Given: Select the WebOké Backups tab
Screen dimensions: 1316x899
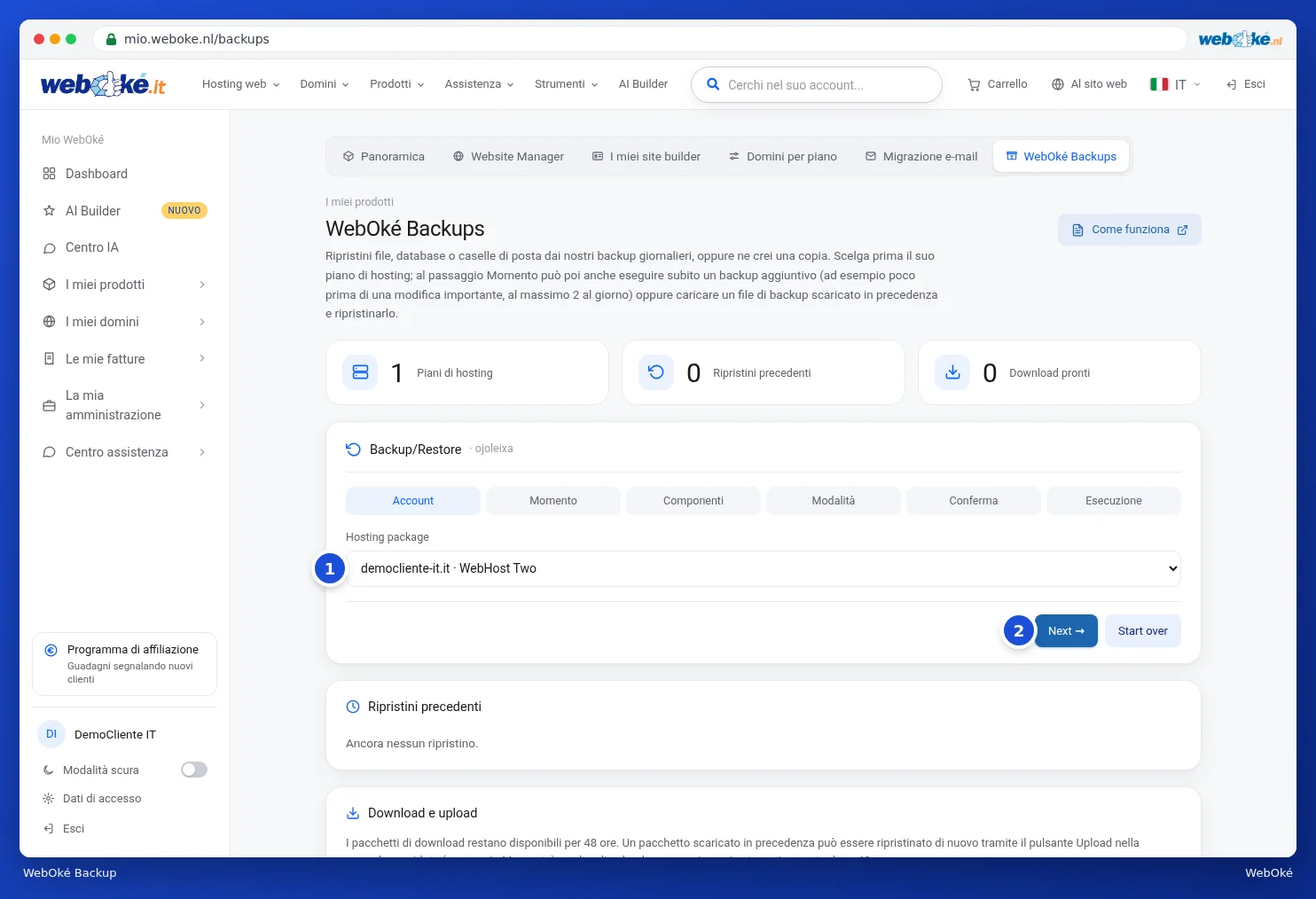Looking at the screenshot, I should (x=1061, y=156).
